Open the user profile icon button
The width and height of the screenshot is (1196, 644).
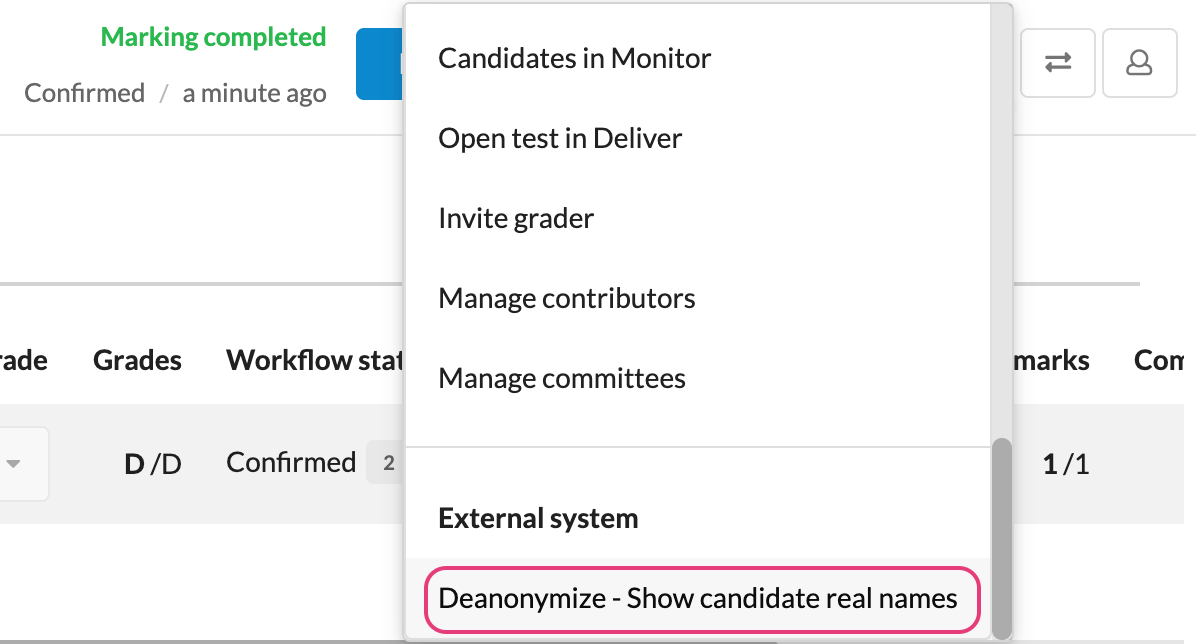point(1139,63)
